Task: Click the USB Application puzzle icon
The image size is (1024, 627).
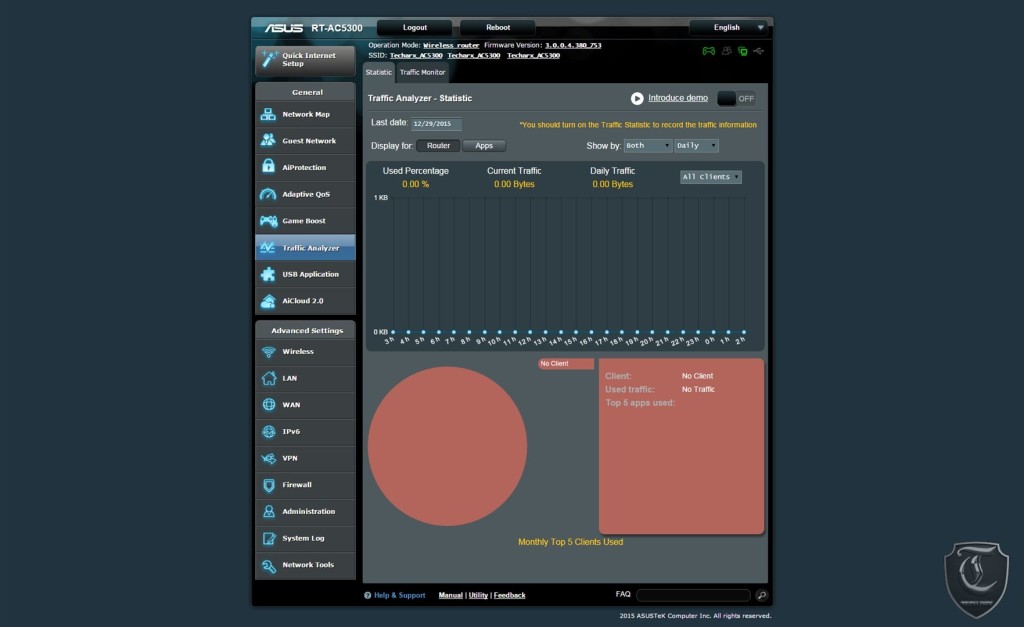Action: point(268,274)
